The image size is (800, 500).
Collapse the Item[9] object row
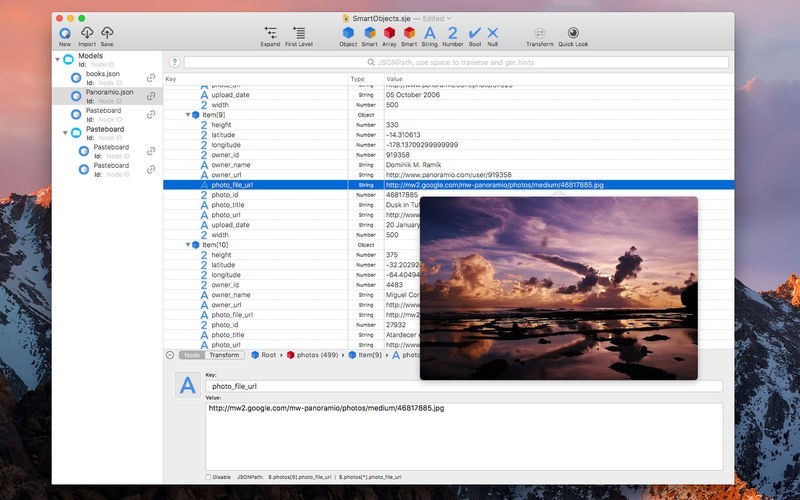click(x=188, y=115)
